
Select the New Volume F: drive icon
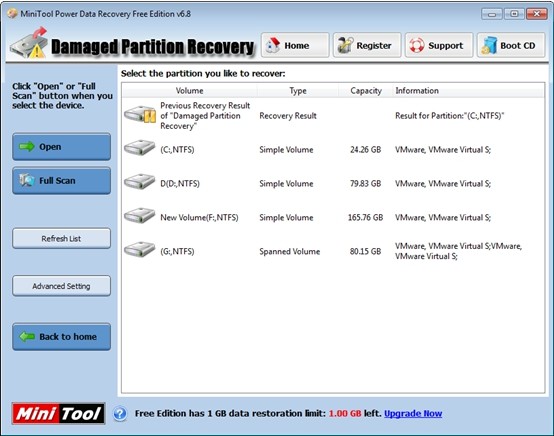140,215
